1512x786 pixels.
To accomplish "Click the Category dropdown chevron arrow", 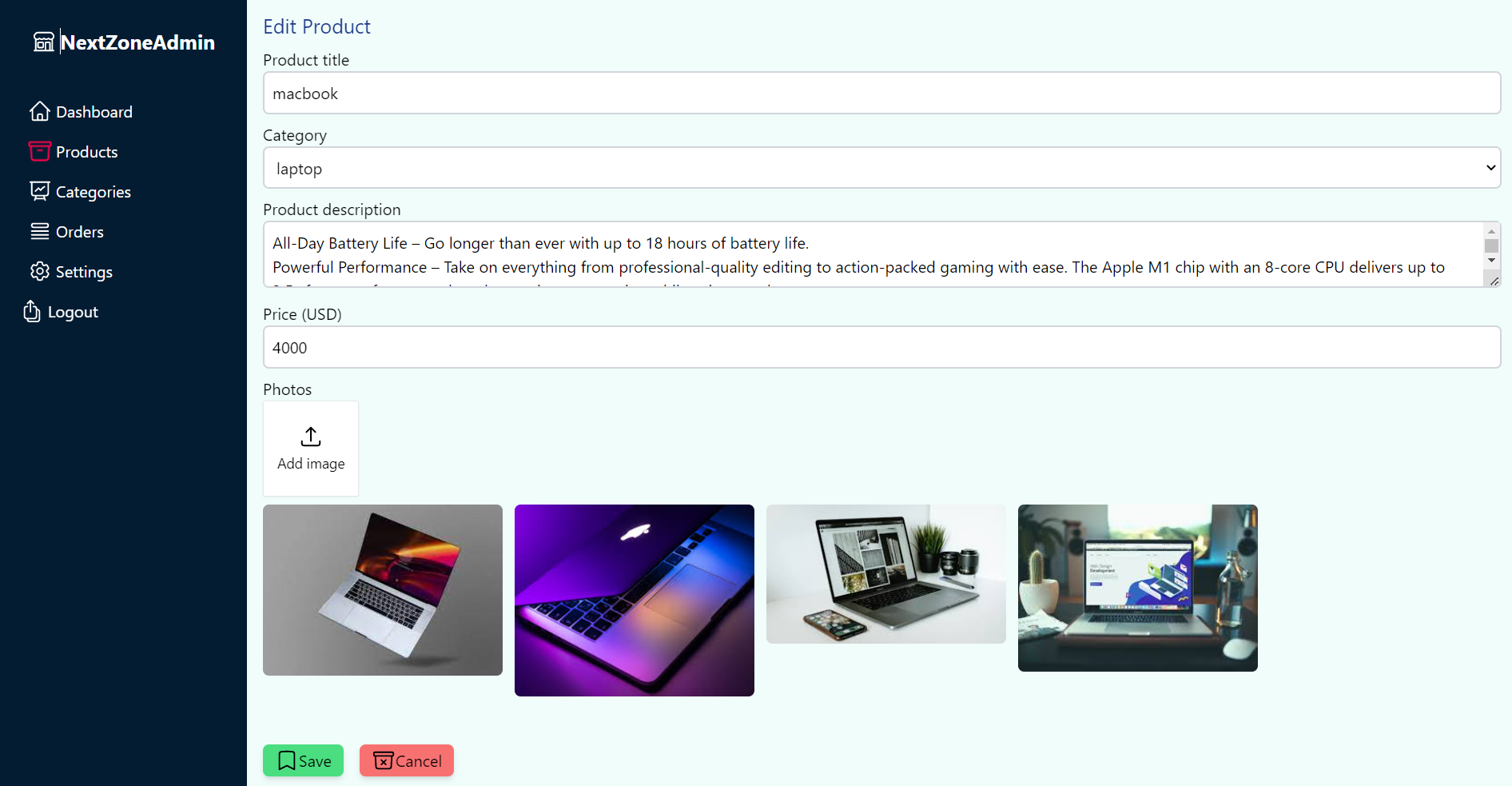I will click(x=1490, y=168).
